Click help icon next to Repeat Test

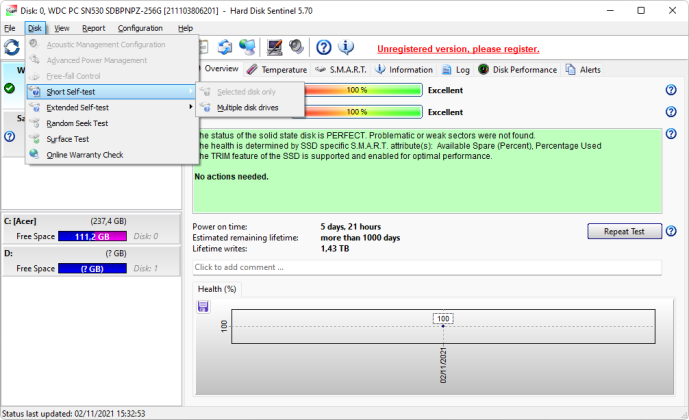click(671, 231)
